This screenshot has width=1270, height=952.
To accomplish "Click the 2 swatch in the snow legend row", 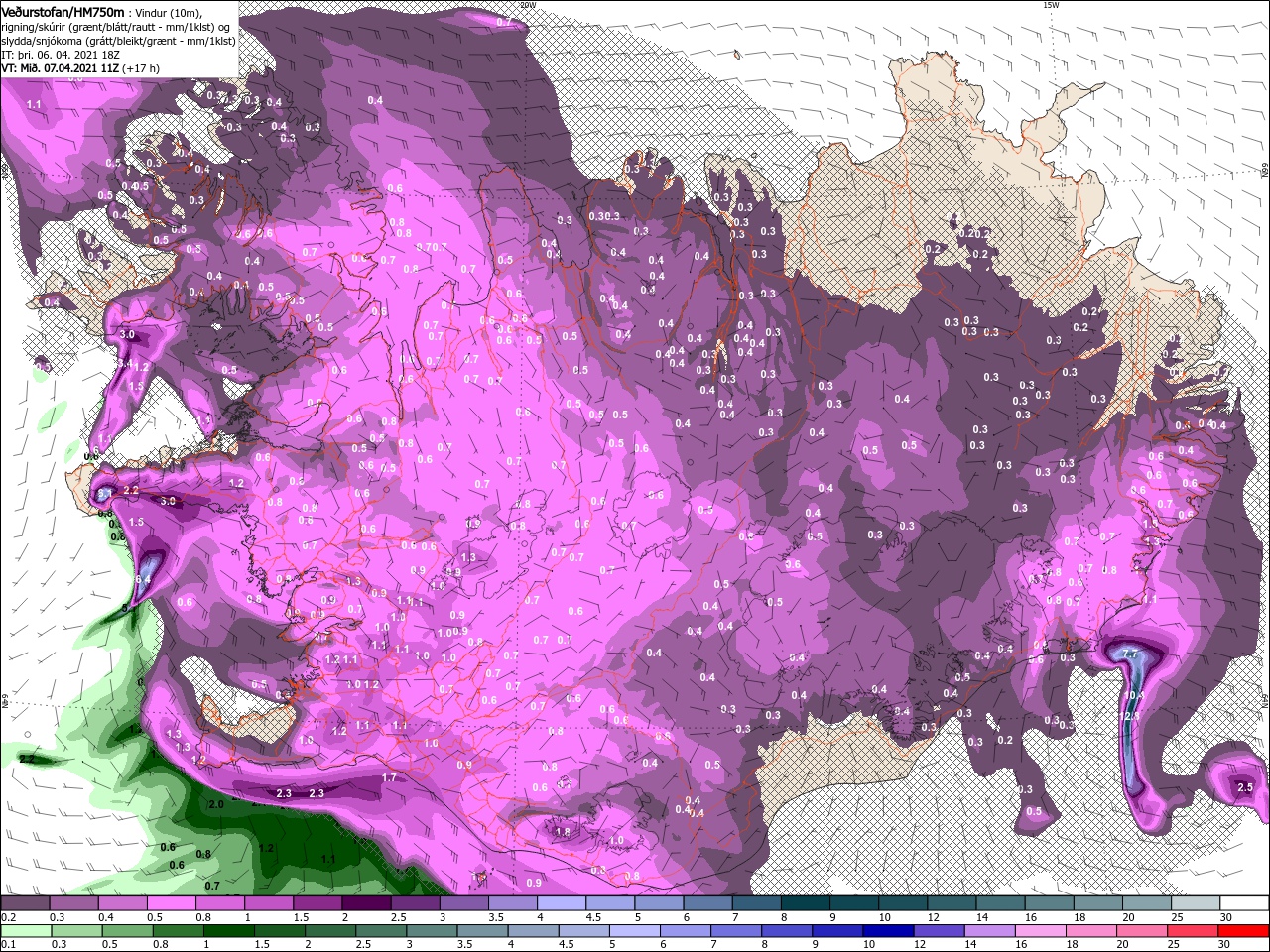I will click(366, 903).
